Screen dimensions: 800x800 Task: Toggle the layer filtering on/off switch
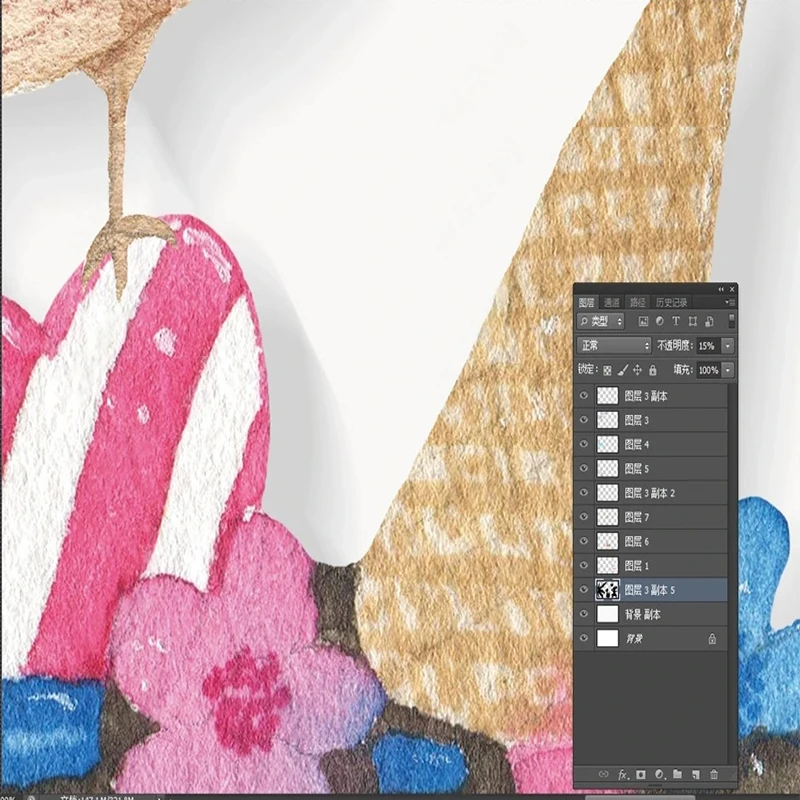pos(732,321)
